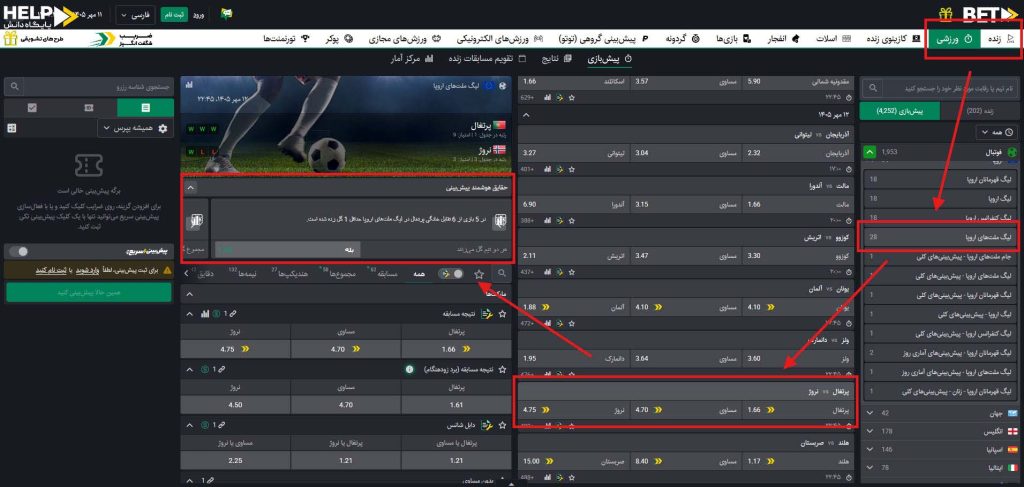Open the gift box icon beside the BET logo

pos(946,14)
